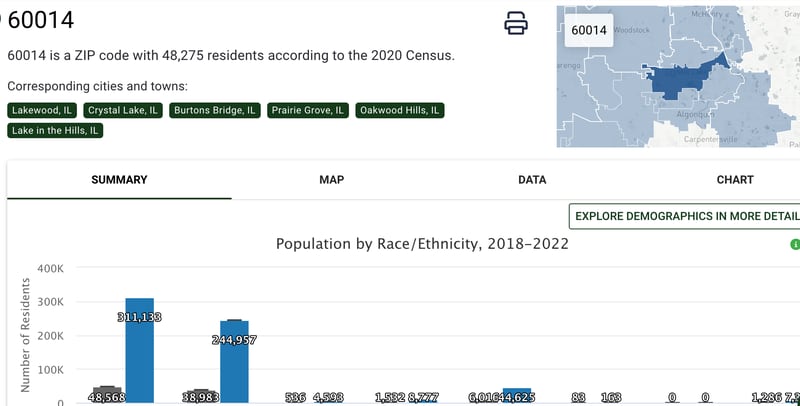Select the Burtons Bridge, IL city tag

click(x=215, y=110)
